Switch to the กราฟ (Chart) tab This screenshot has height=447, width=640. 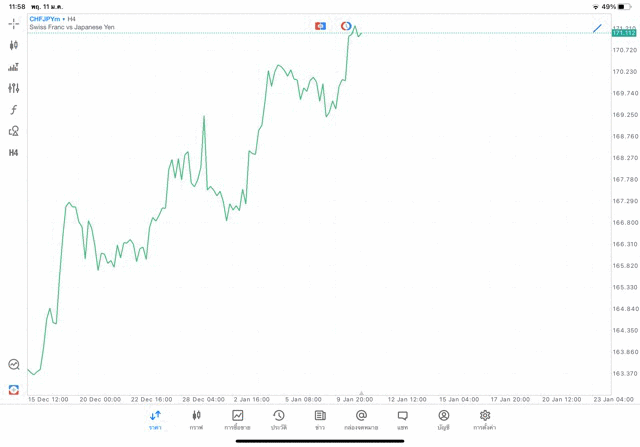[196, 419]
